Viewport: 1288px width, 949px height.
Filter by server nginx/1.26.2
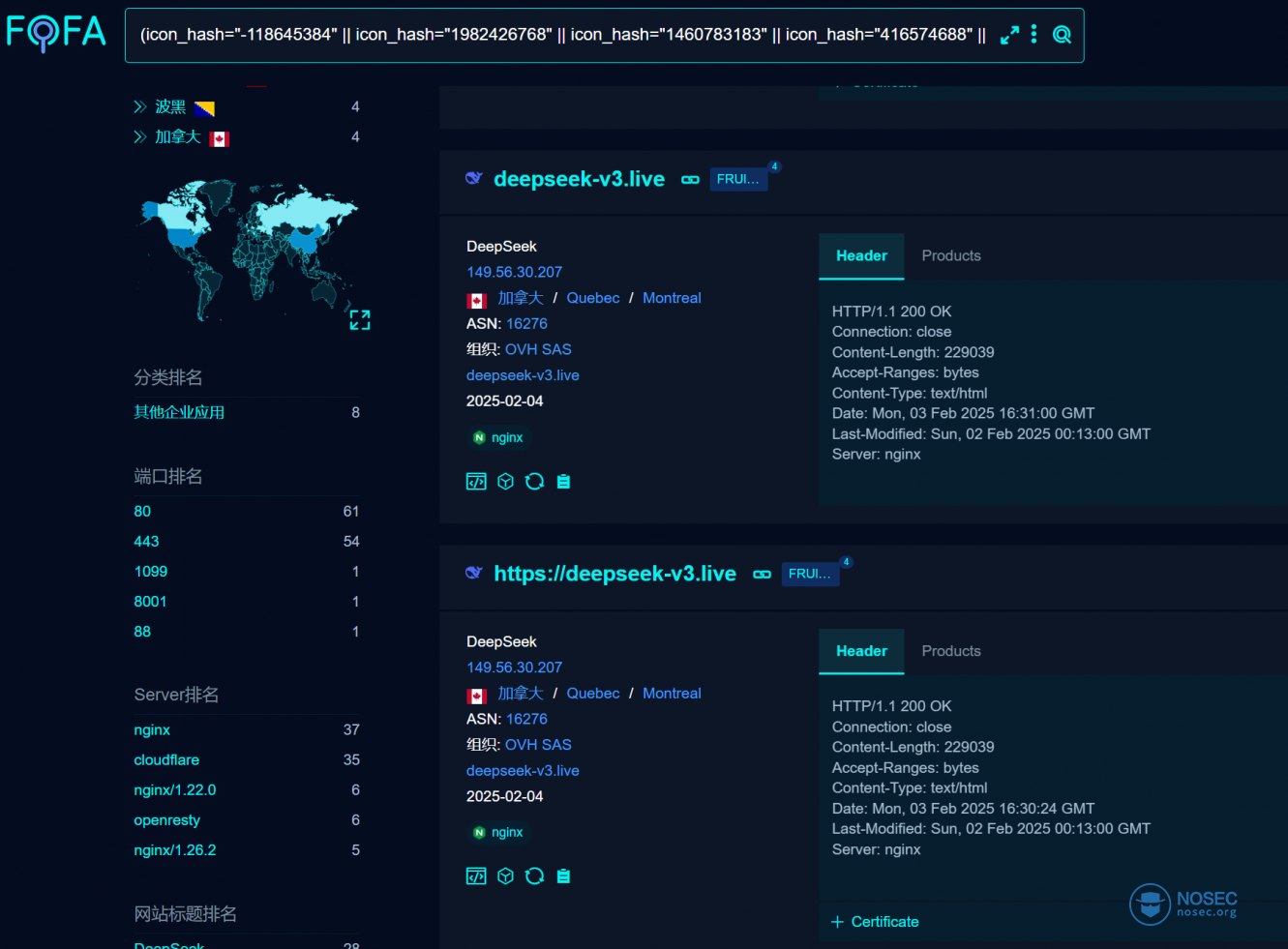pos(175,849)
